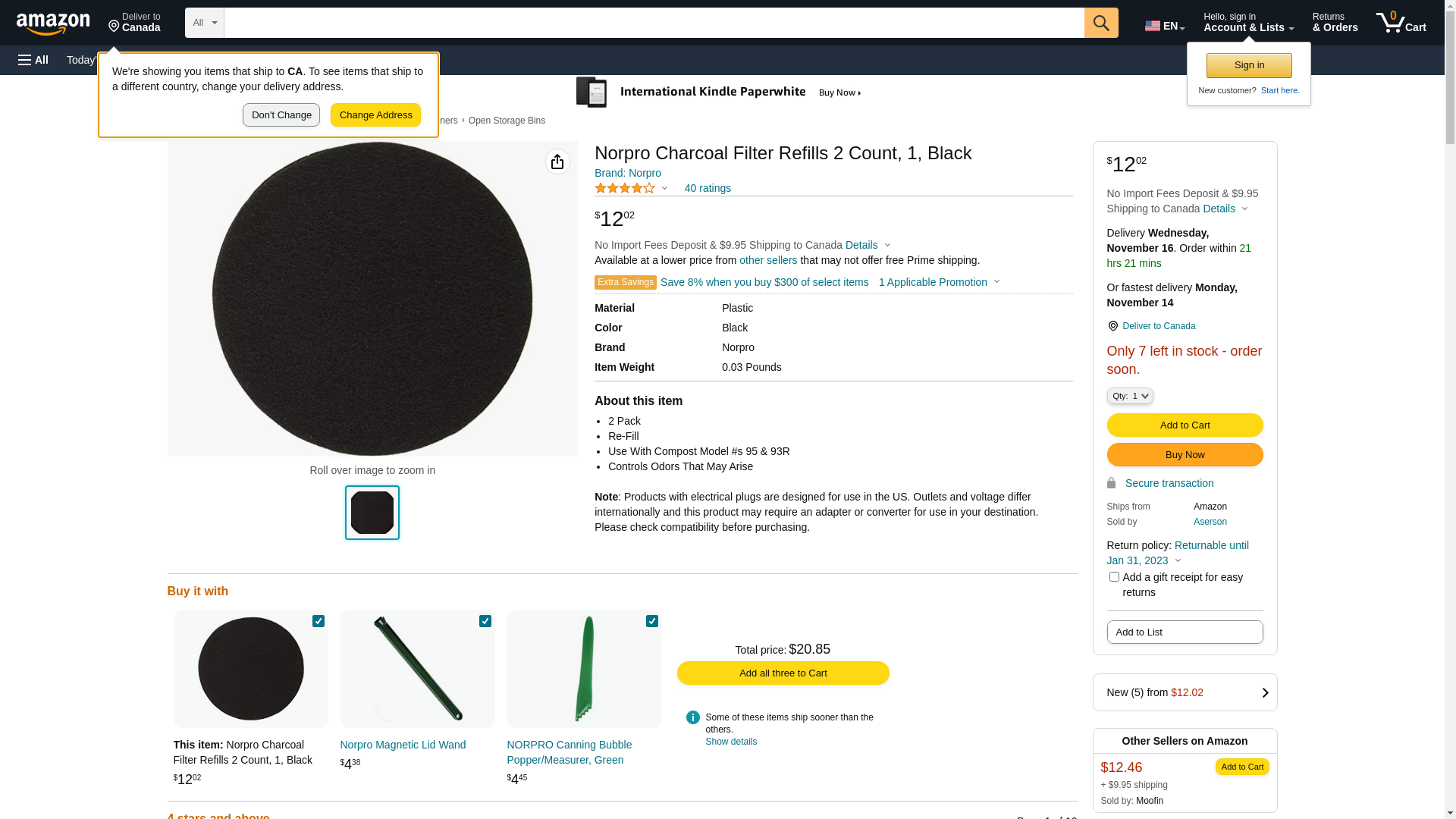Click the star rating icons
This screenshot has height=819, width=1456.
pyautogui.click(x=625, y=188)
